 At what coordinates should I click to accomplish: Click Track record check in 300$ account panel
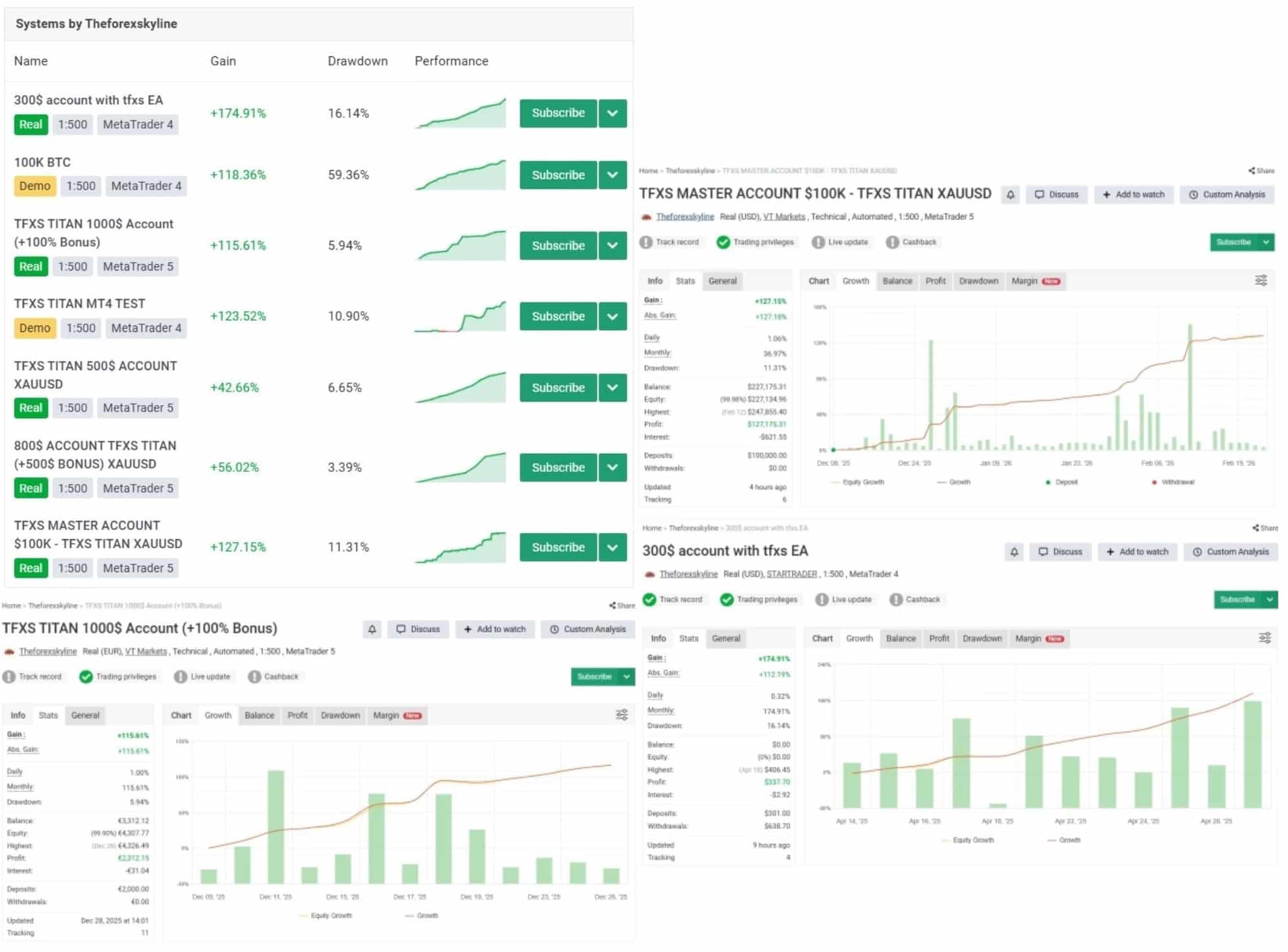(x=649, y=599)
